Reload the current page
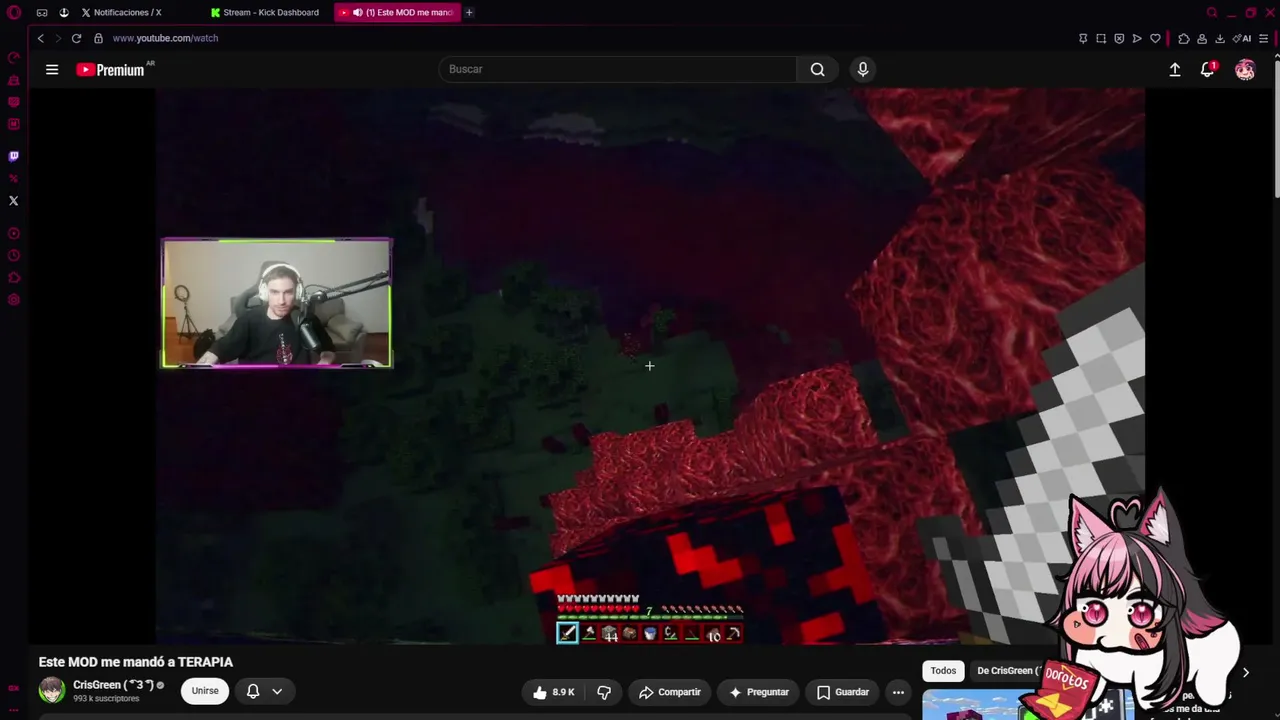Screen dimensions: 1280x720 (76, 38)
